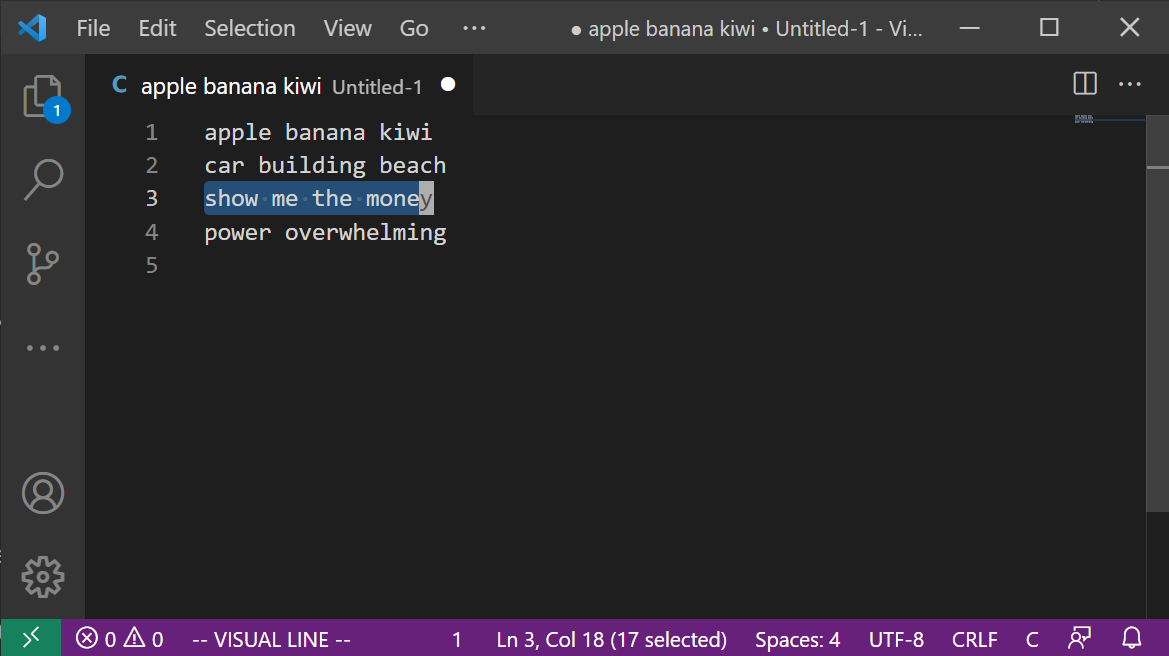
Task: Select the apple banana kiwi Untitled-1 tab
Action: [x=280, y=85]
